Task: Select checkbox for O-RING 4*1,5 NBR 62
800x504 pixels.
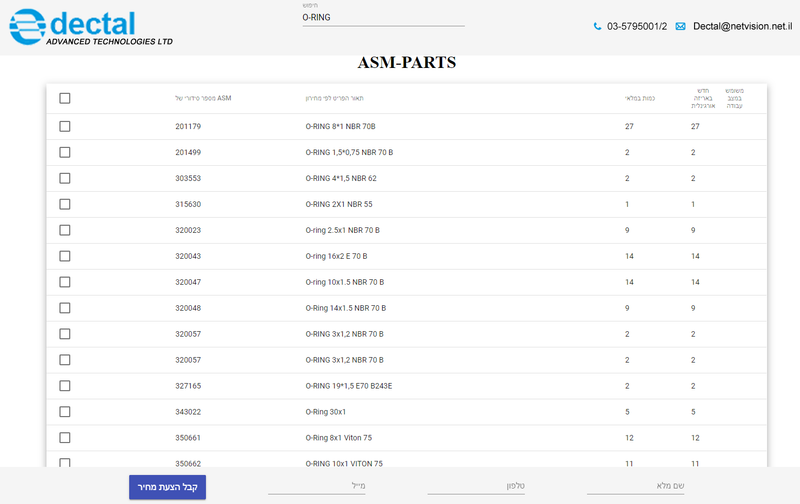Action: [x=65, y=178]
